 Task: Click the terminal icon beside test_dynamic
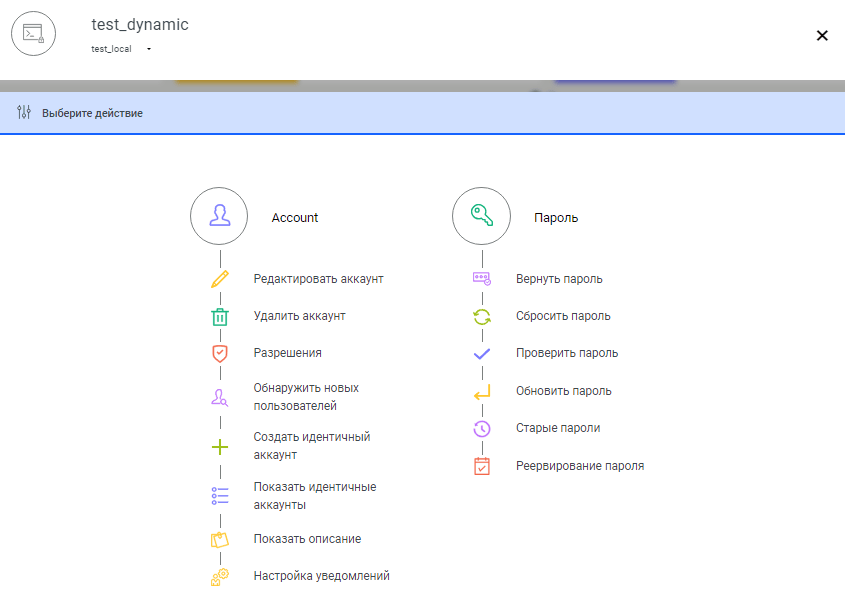[33, 33]
